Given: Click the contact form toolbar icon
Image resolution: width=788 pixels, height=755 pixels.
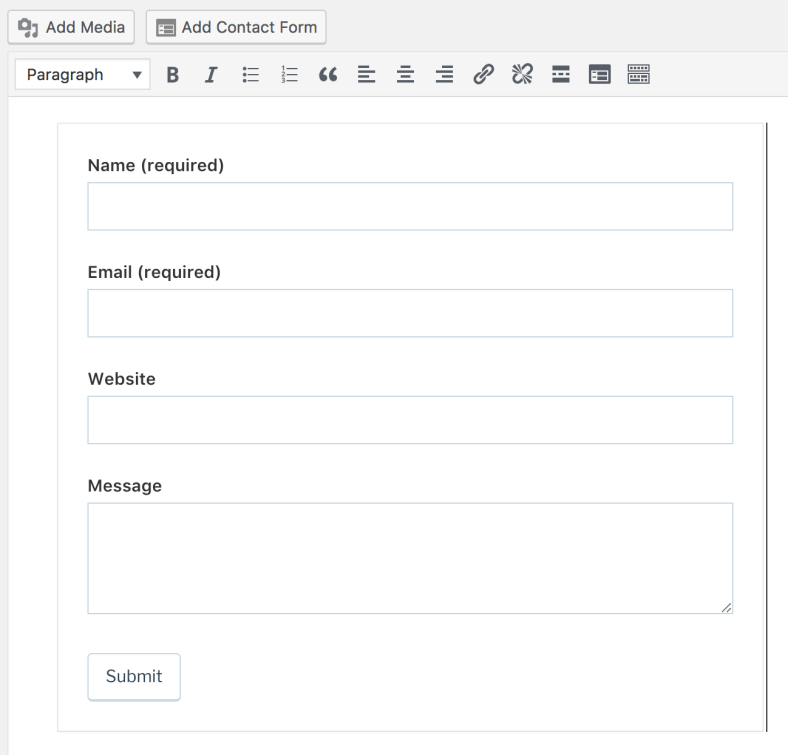Looking at the screenshot, I should coord(599,76).
